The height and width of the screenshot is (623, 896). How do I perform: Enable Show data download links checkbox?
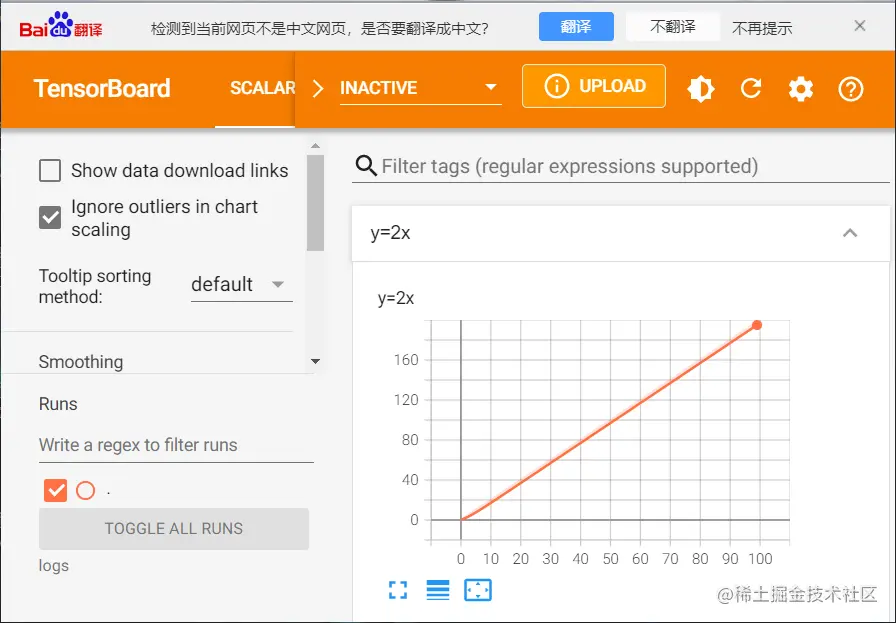[x=50, y=171]
